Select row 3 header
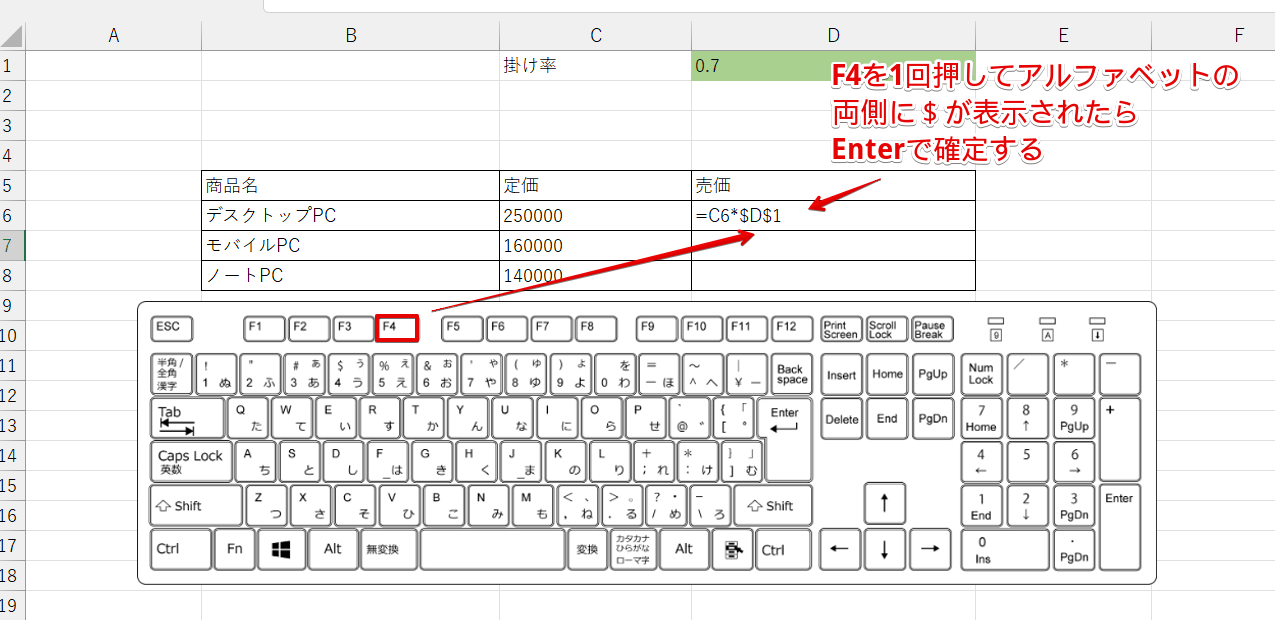Screen dimensions: 1275x620 pos(12,126)
